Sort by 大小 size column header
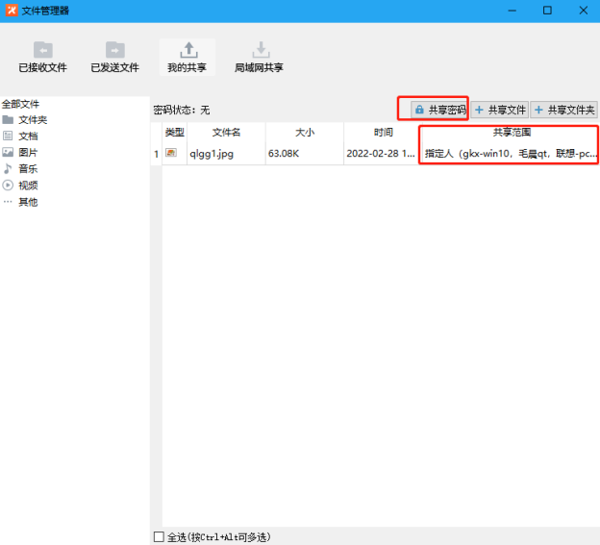600x545 pixels. [x=304, y=132]
